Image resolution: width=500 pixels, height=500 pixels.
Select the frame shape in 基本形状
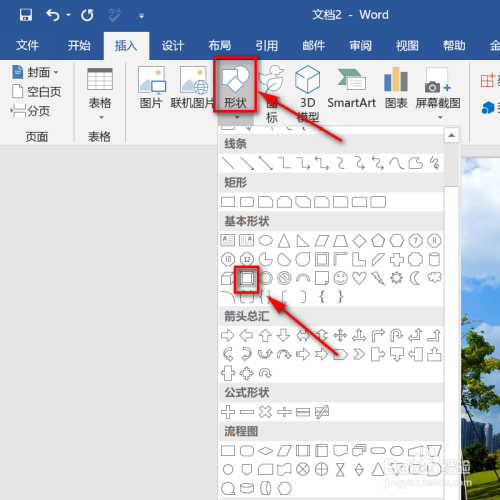click(322, 259)
